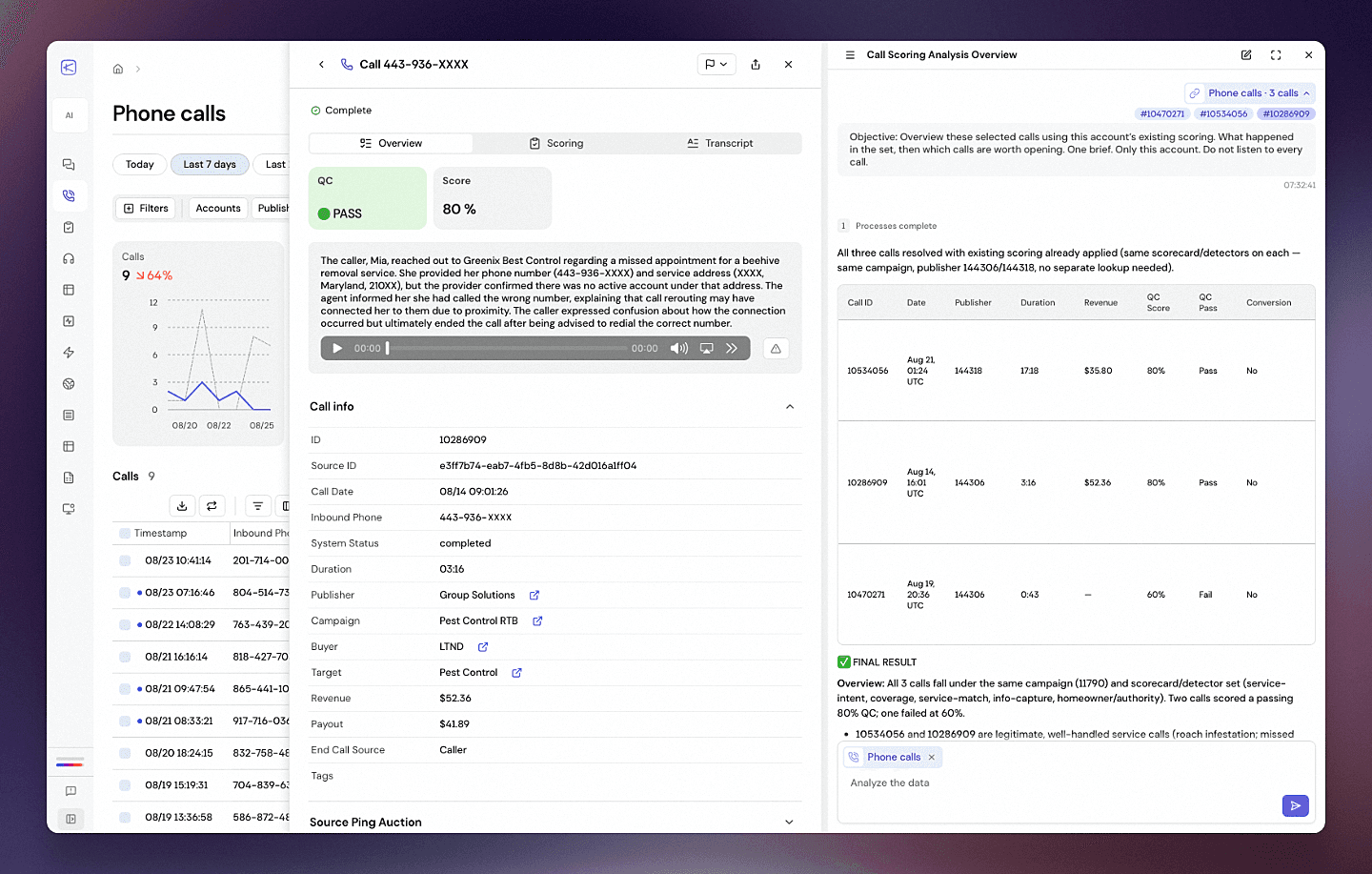
Task: Check the 08/21 16:16:14 call row
Action: click(x=125, y=658)
